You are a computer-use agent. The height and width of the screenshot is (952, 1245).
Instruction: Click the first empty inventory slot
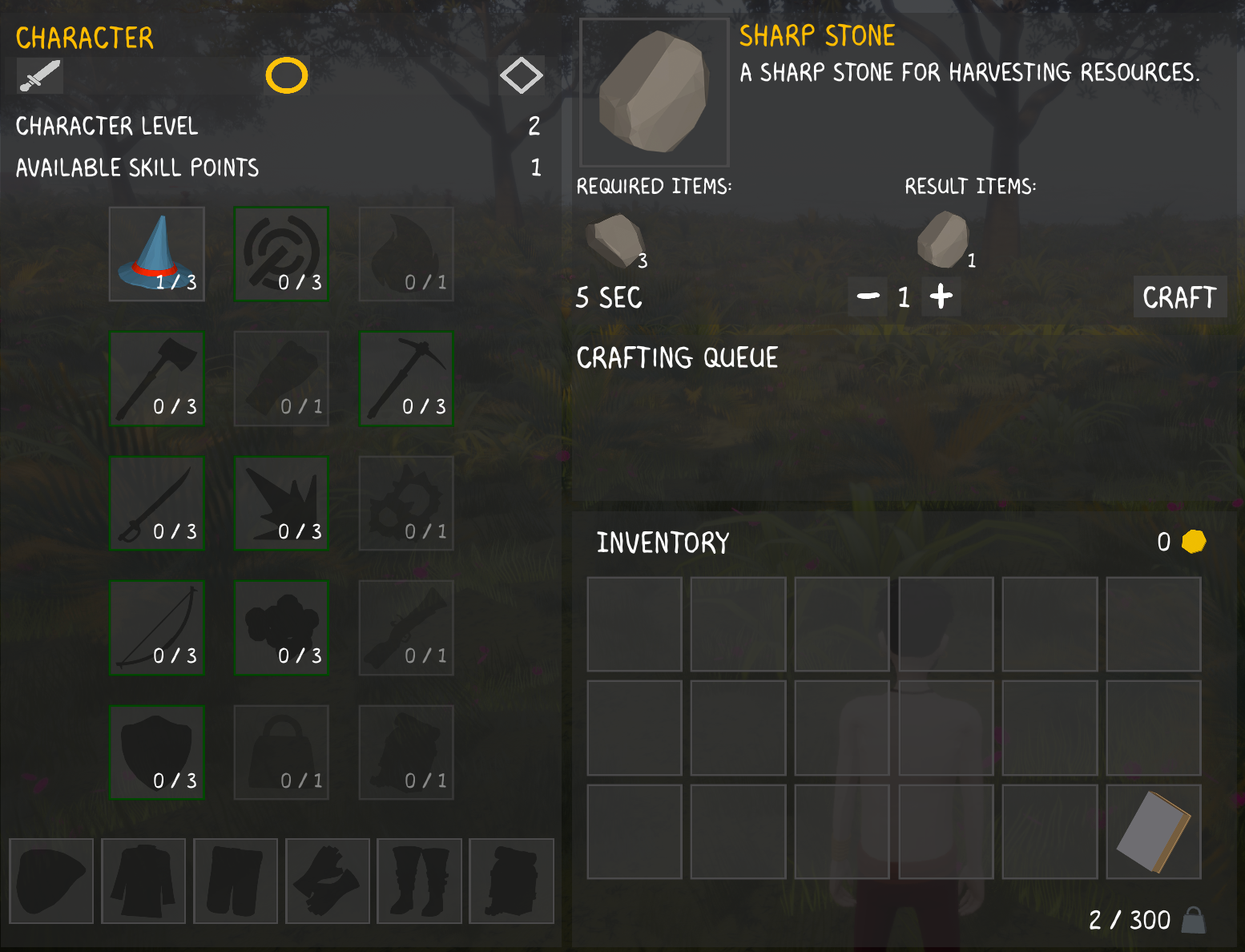pos(635,624)
